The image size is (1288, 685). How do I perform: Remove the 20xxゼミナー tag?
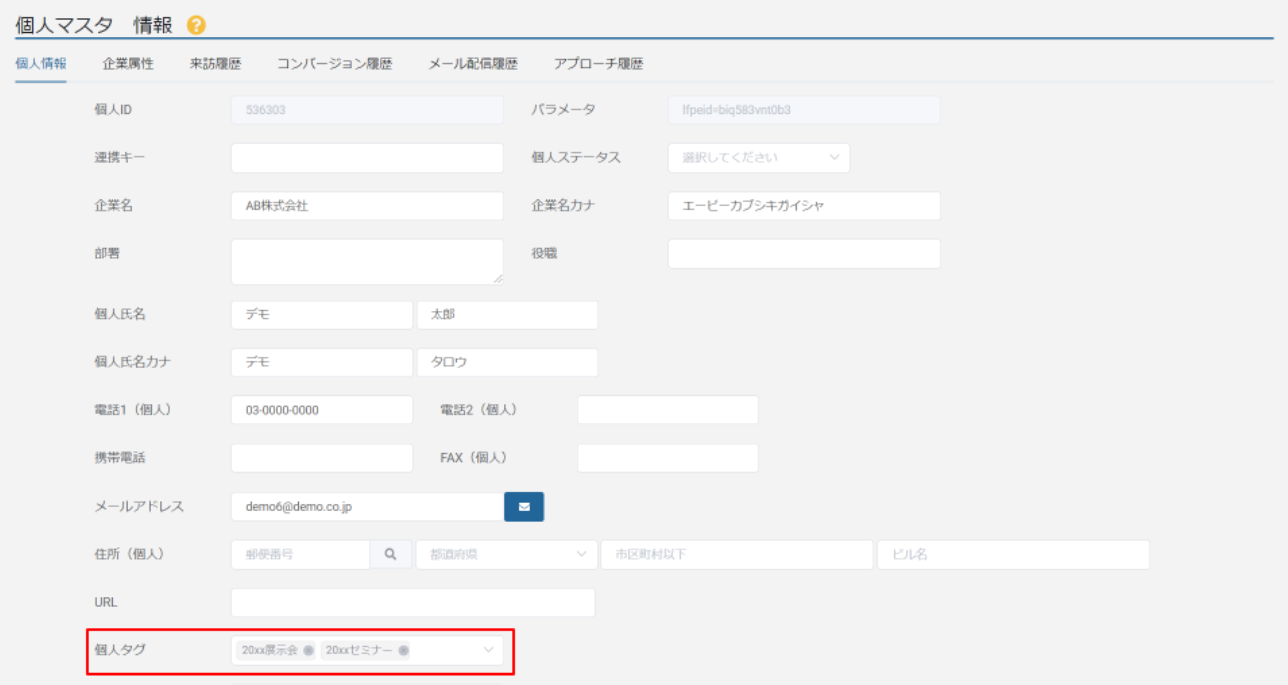pyautogui.click(x=403, y=651)
